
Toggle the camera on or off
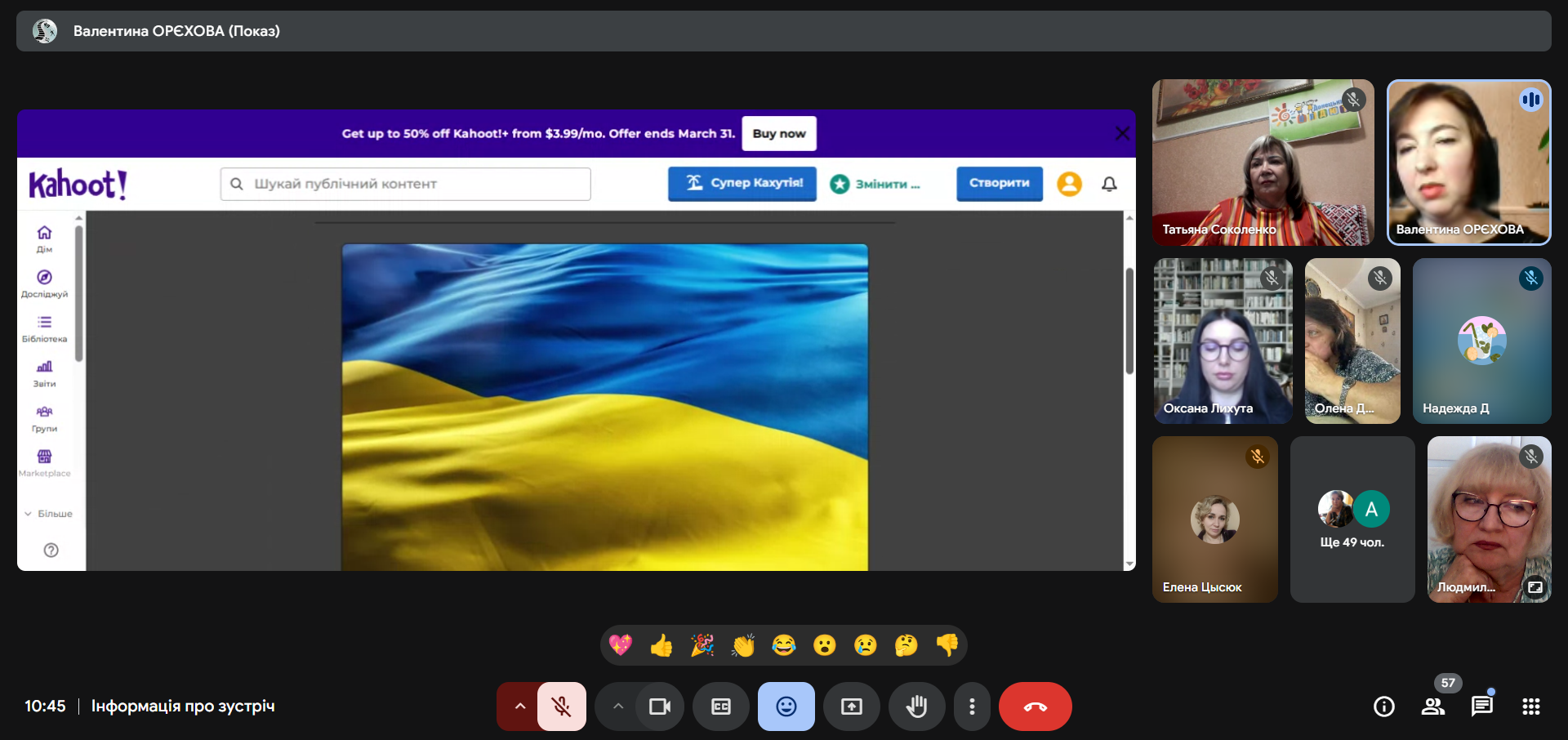point(659,707)
